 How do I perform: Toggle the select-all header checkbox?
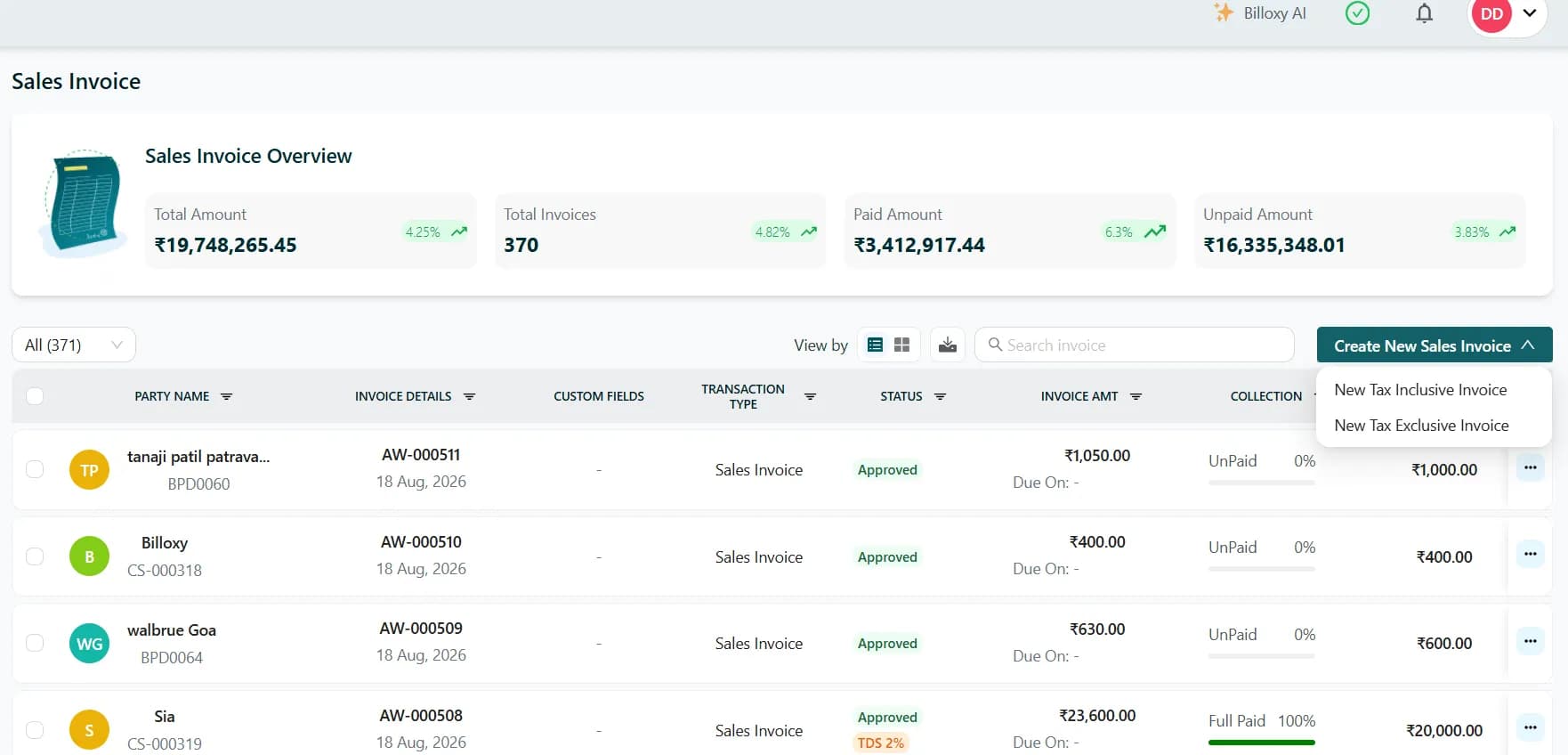pyautogui.click(x=35, y=396)
